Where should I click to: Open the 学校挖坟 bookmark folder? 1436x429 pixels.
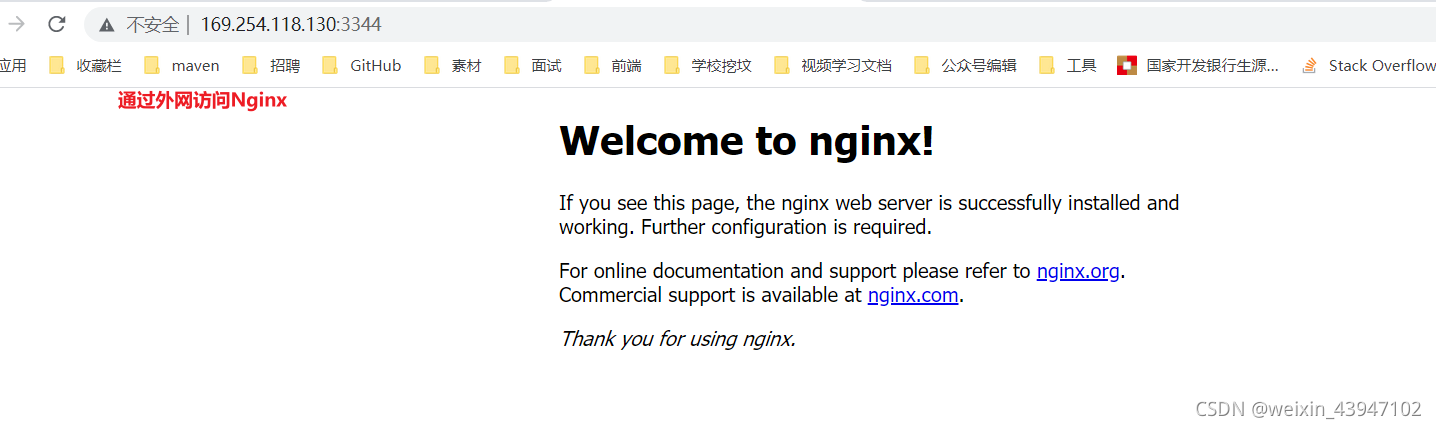pos(708,66)
